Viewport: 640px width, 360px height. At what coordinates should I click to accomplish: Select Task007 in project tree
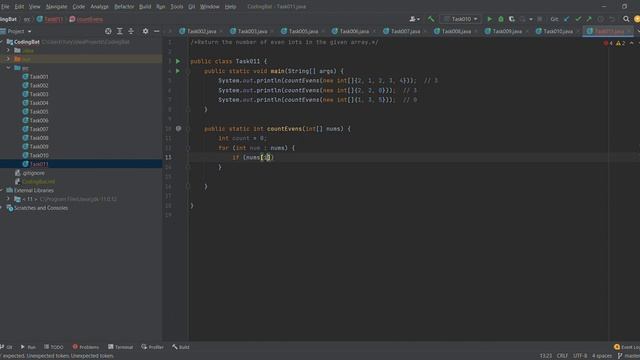pyautogui.click(x=39, y=129)
